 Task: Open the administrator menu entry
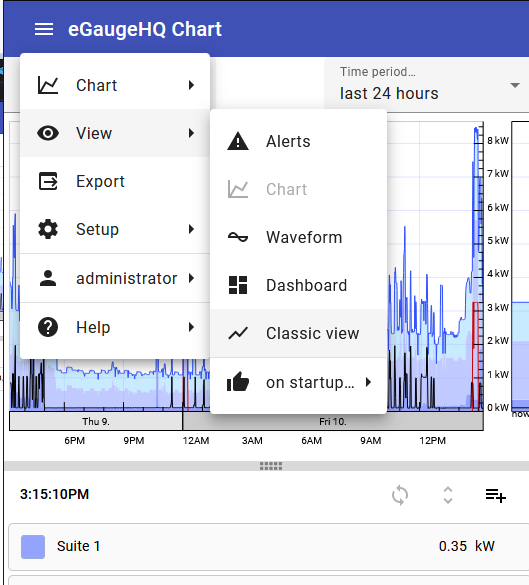(115, 278)
